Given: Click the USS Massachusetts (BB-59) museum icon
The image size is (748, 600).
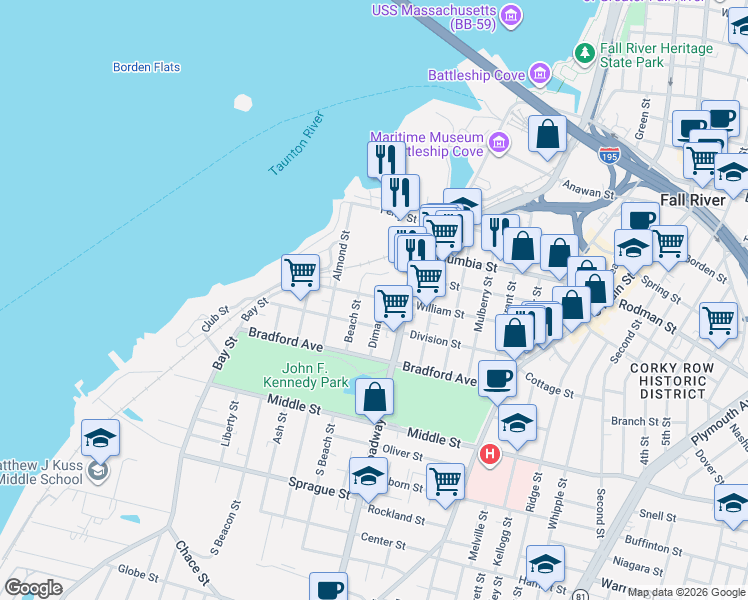Looking at the screenshot, I should [x=511, y=17].
